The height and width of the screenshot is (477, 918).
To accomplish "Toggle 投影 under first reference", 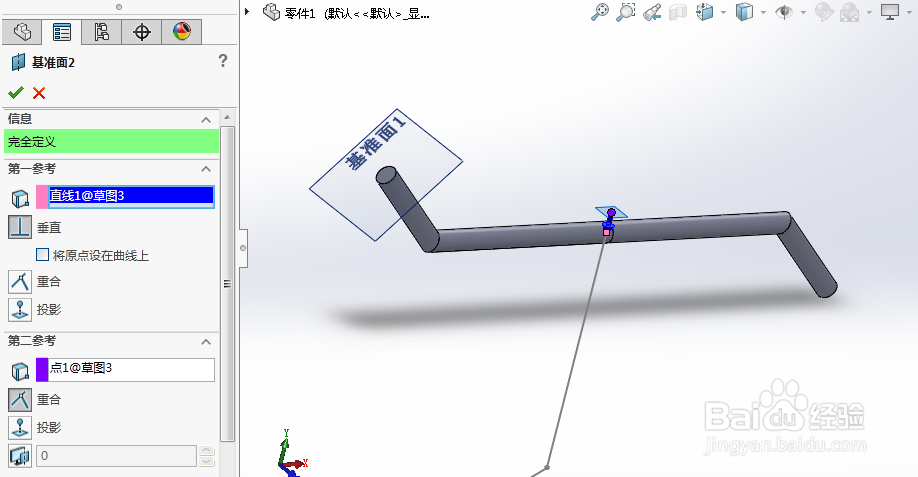I will click(20, 310).
